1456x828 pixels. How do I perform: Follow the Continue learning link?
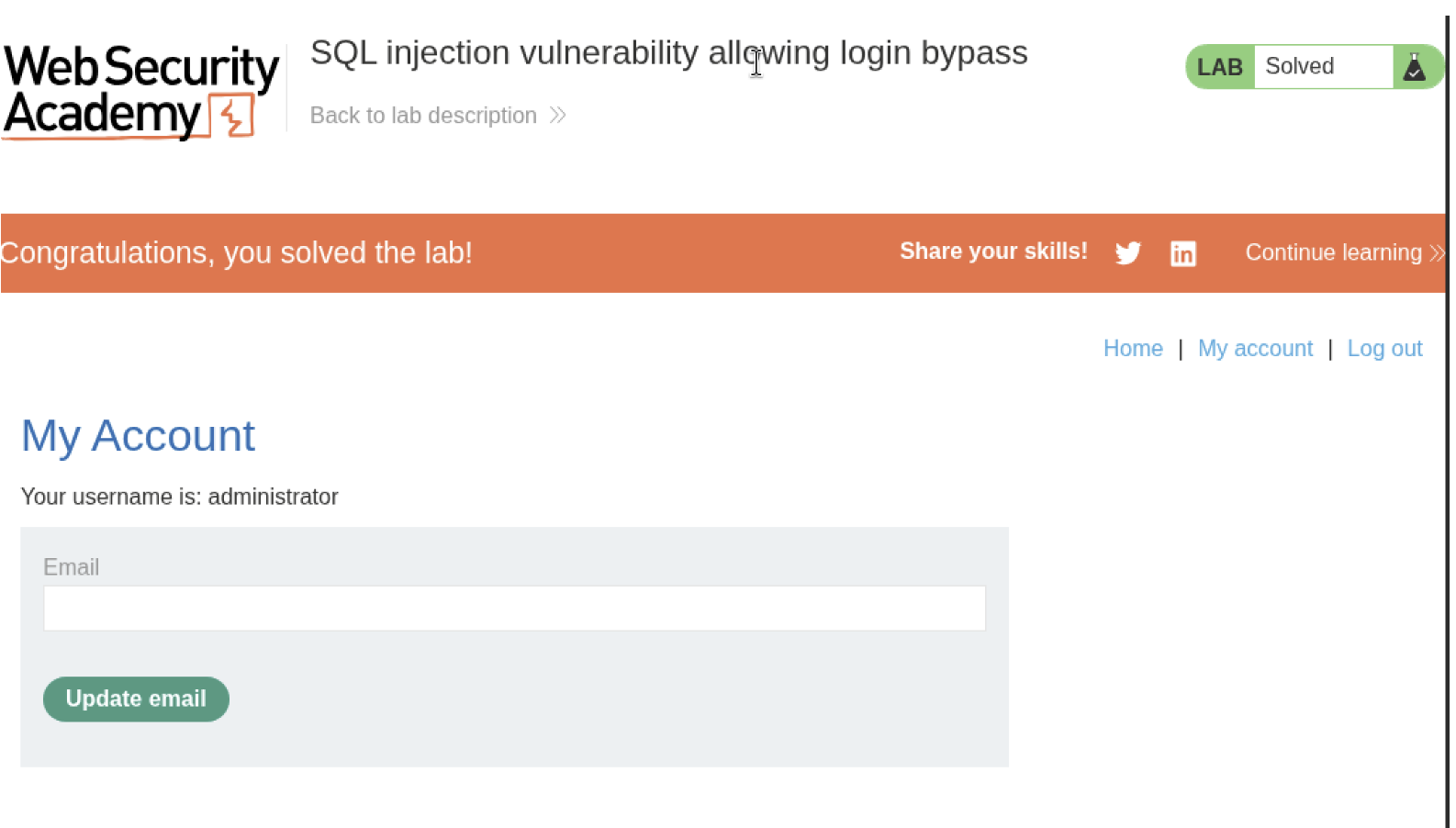click(1333, 252)
